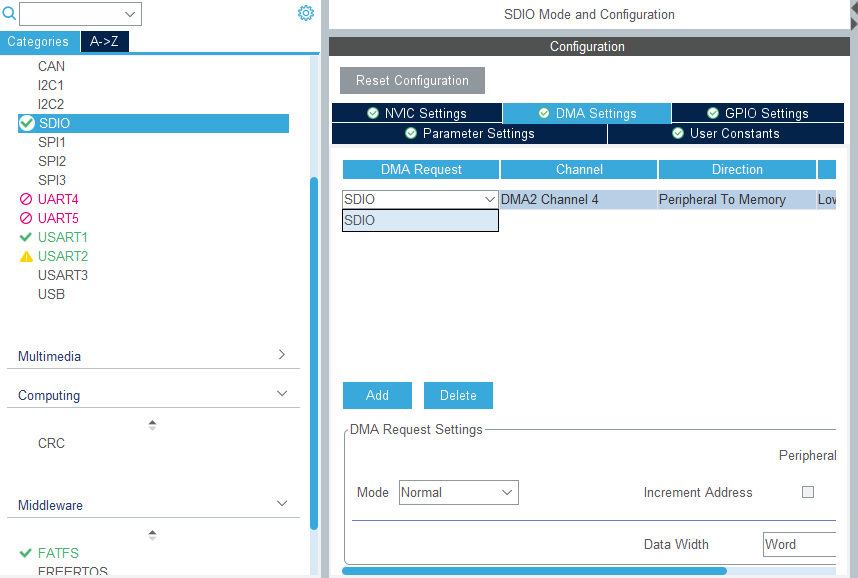Click the green checkmark beside USART1
The width and height of the screenshot is (858, 578).
(26, 237)
